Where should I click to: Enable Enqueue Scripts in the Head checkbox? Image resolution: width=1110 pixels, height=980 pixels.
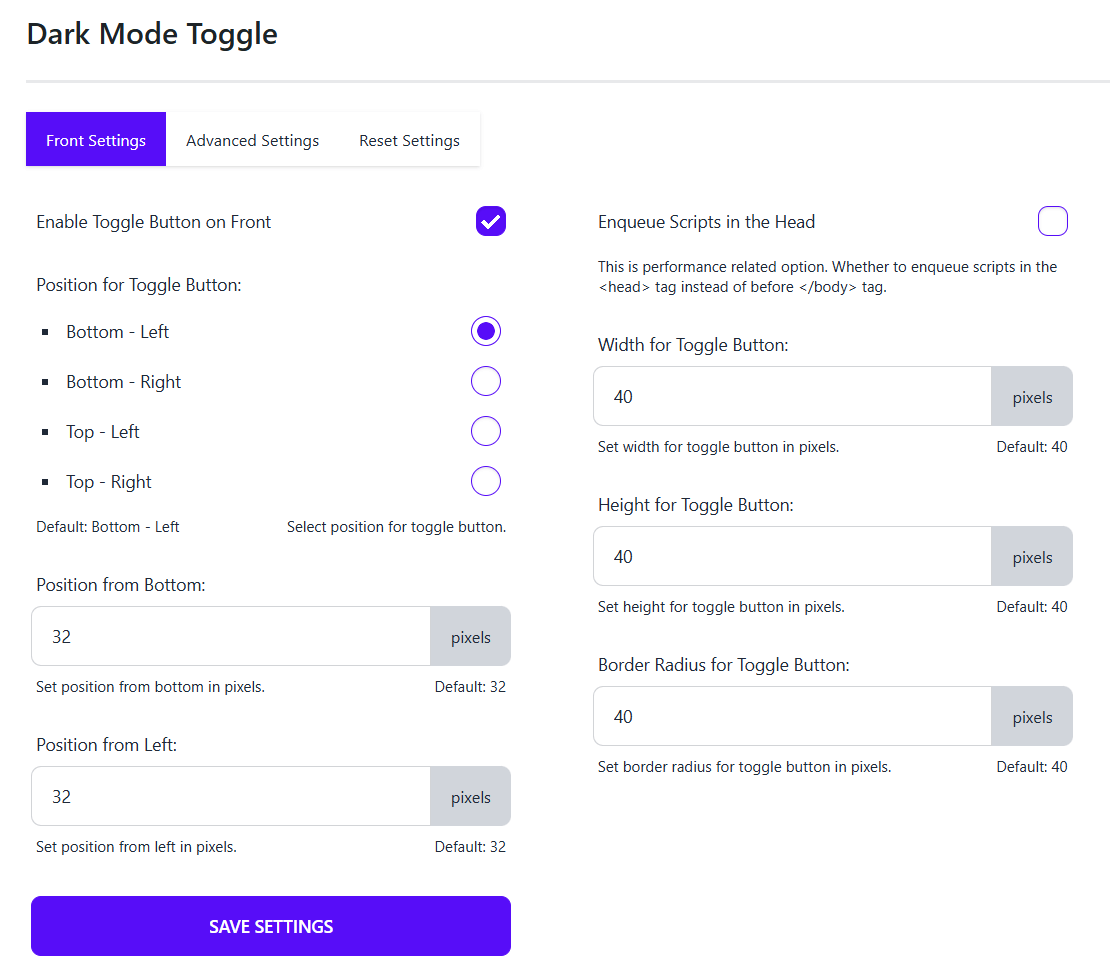1053,221
